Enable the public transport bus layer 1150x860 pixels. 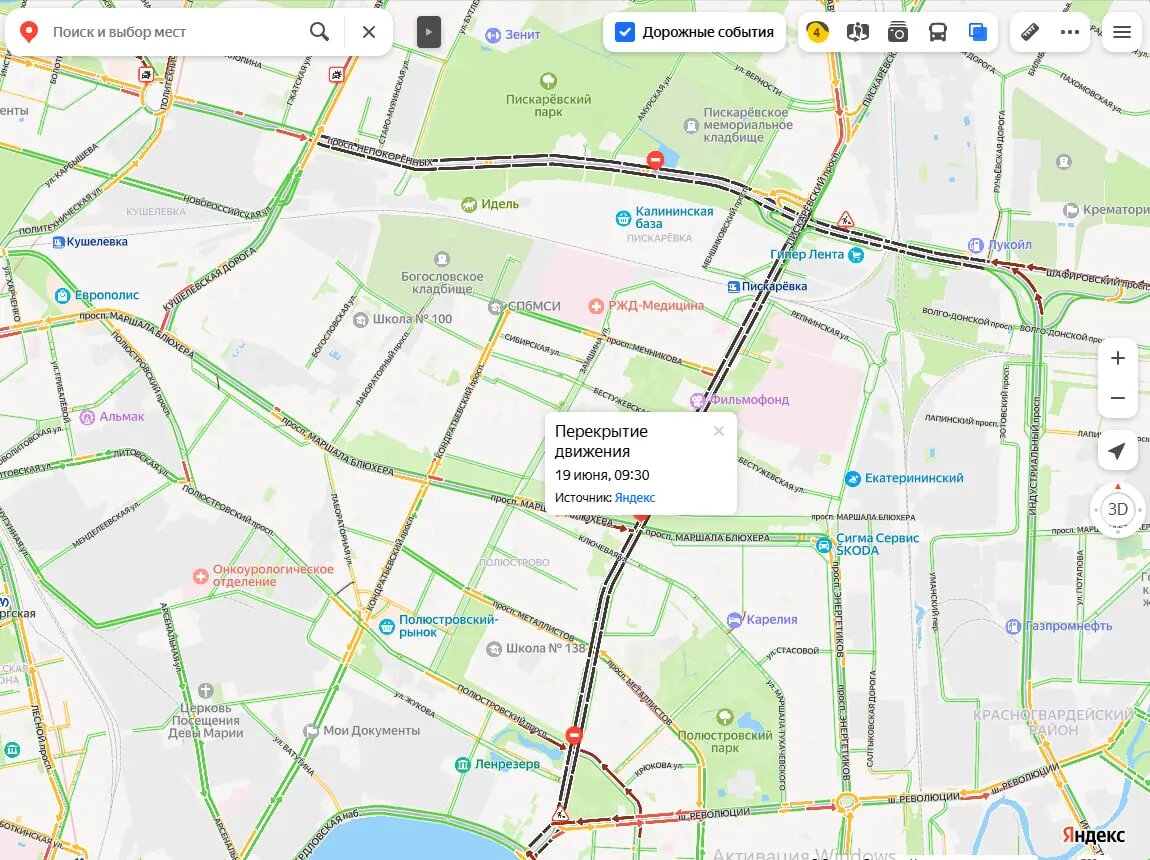click(x=937, y=32)
